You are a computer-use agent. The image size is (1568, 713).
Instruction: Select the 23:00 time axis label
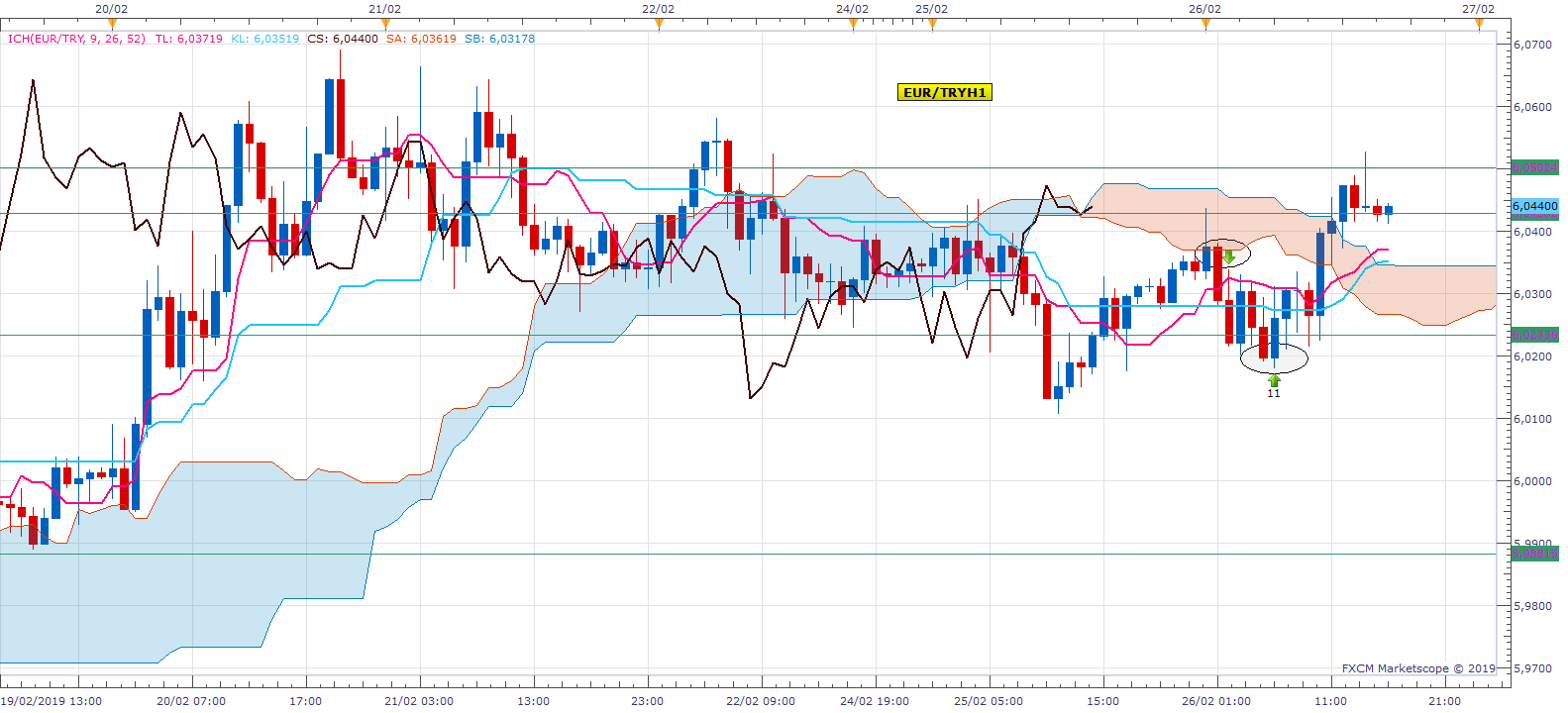coord(648,701)
